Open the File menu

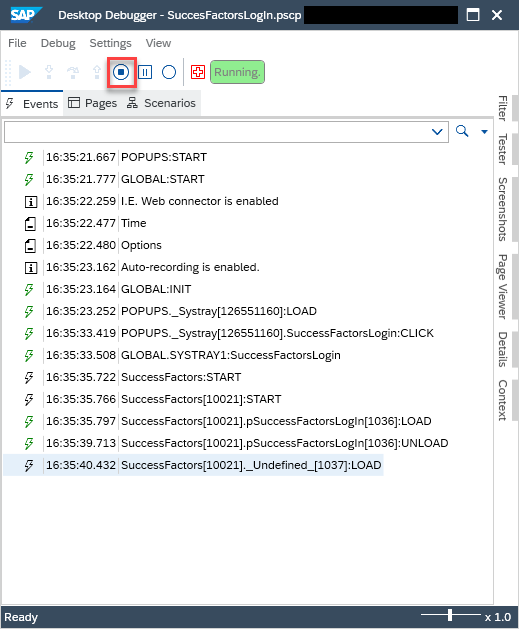17,43
